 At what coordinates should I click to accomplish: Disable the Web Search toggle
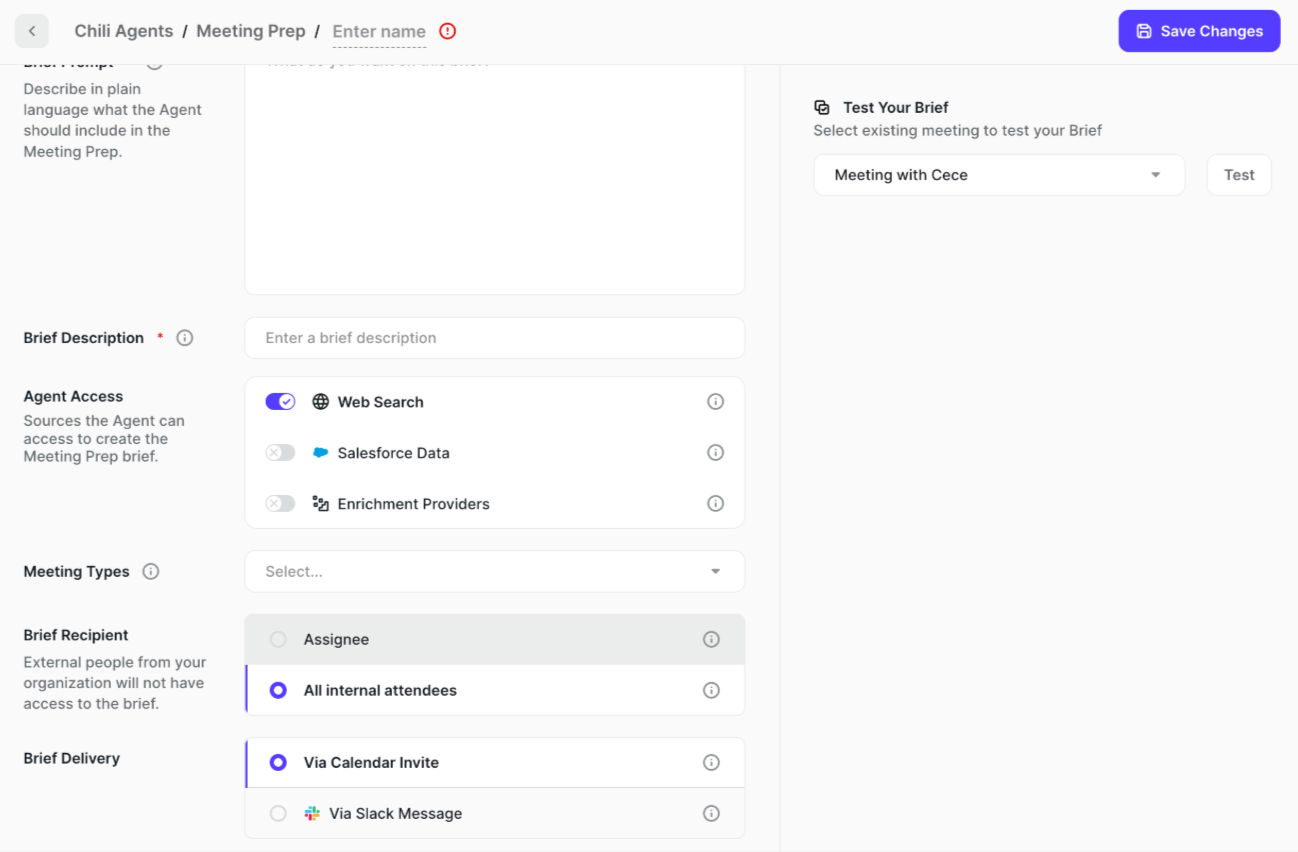point(280,402)
